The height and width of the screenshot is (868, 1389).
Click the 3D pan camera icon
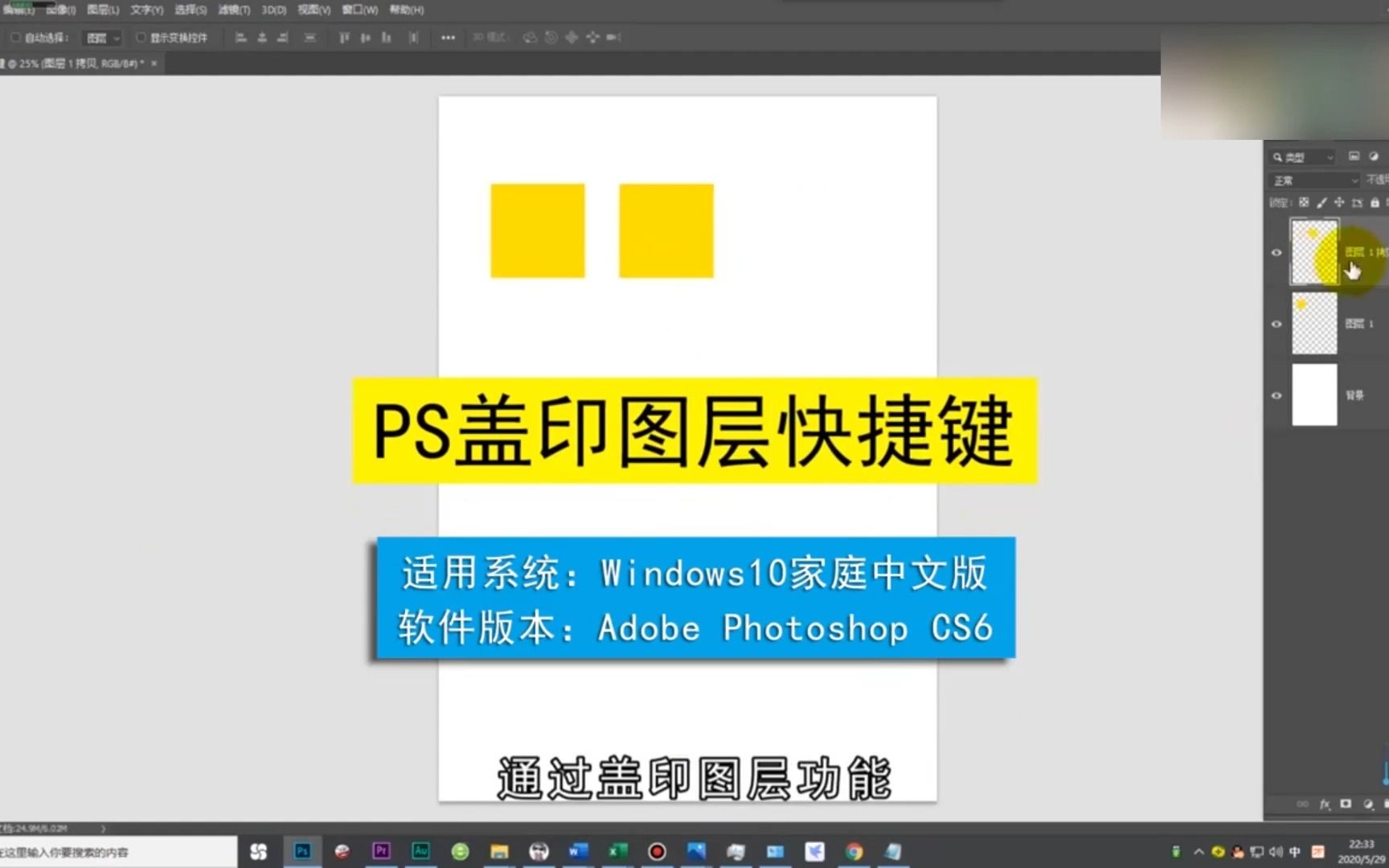572,38
